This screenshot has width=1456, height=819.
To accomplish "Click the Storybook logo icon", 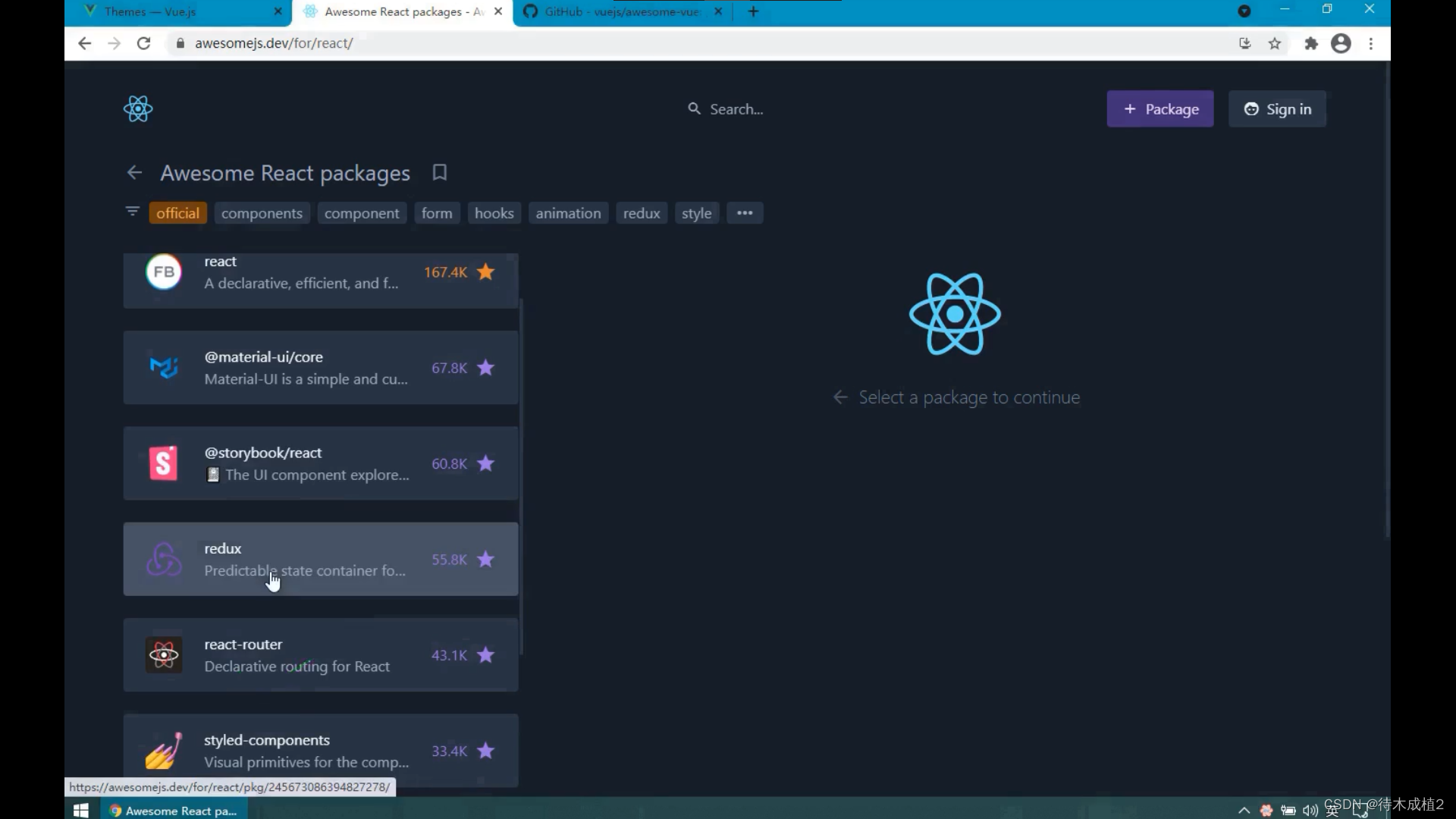I will pos(164,463).
